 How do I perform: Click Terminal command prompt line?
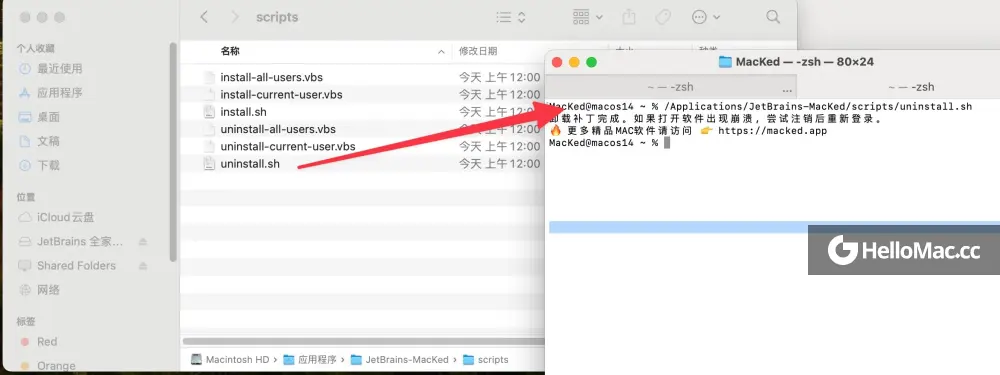click(609, 143)
